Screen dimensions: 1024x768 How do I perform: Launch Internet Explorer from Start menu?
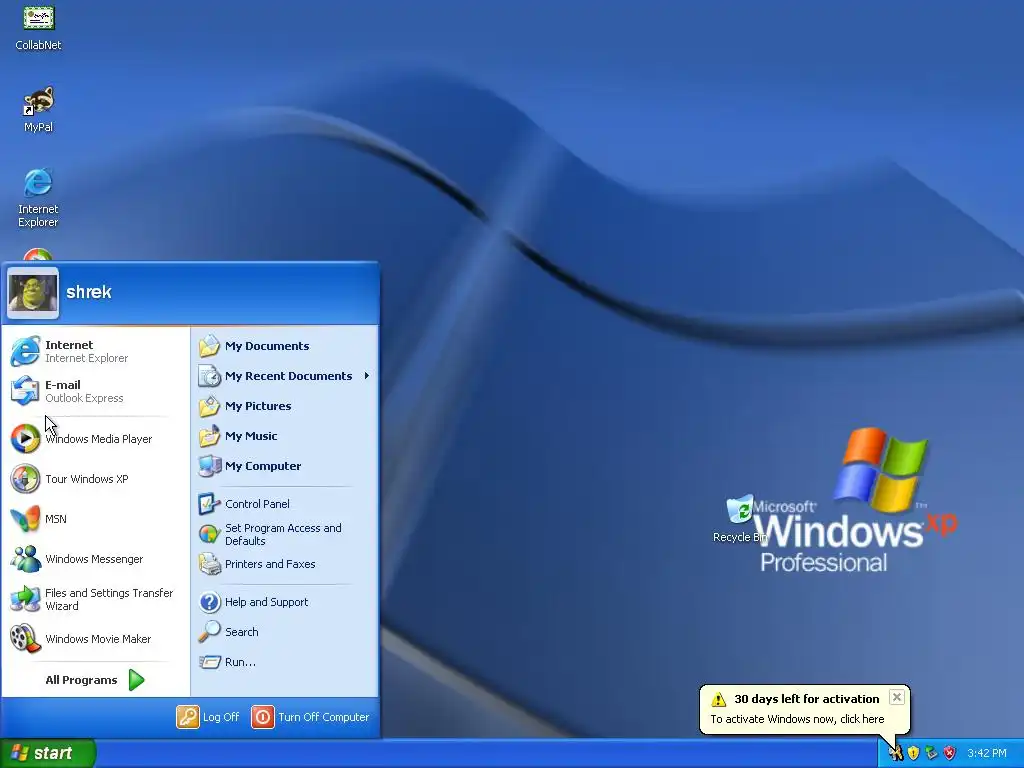click(x=95, y=351)
